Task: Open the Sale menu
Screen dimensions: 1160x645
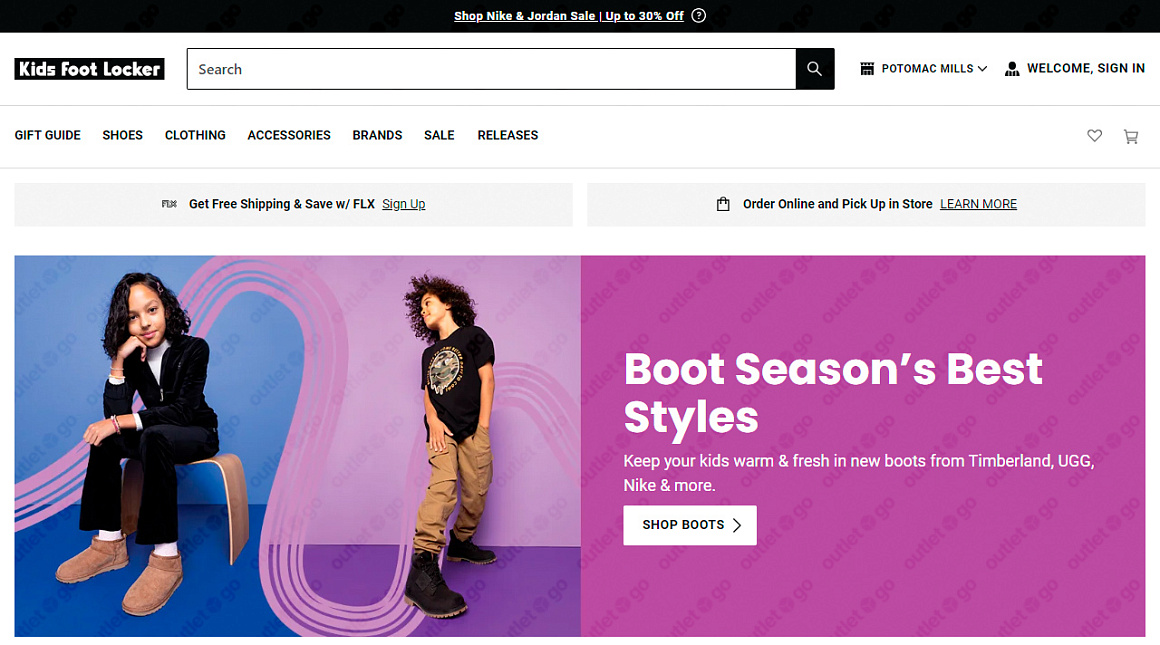Action: [439, 135]
